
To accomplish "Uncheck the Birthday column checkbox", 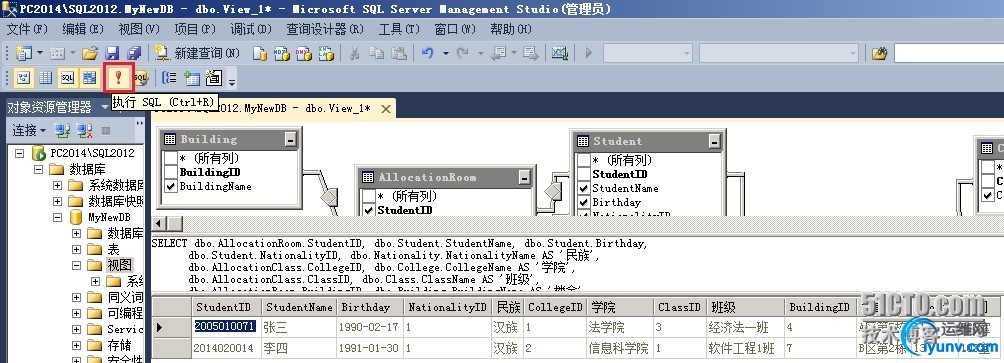I will click(583, 202).
